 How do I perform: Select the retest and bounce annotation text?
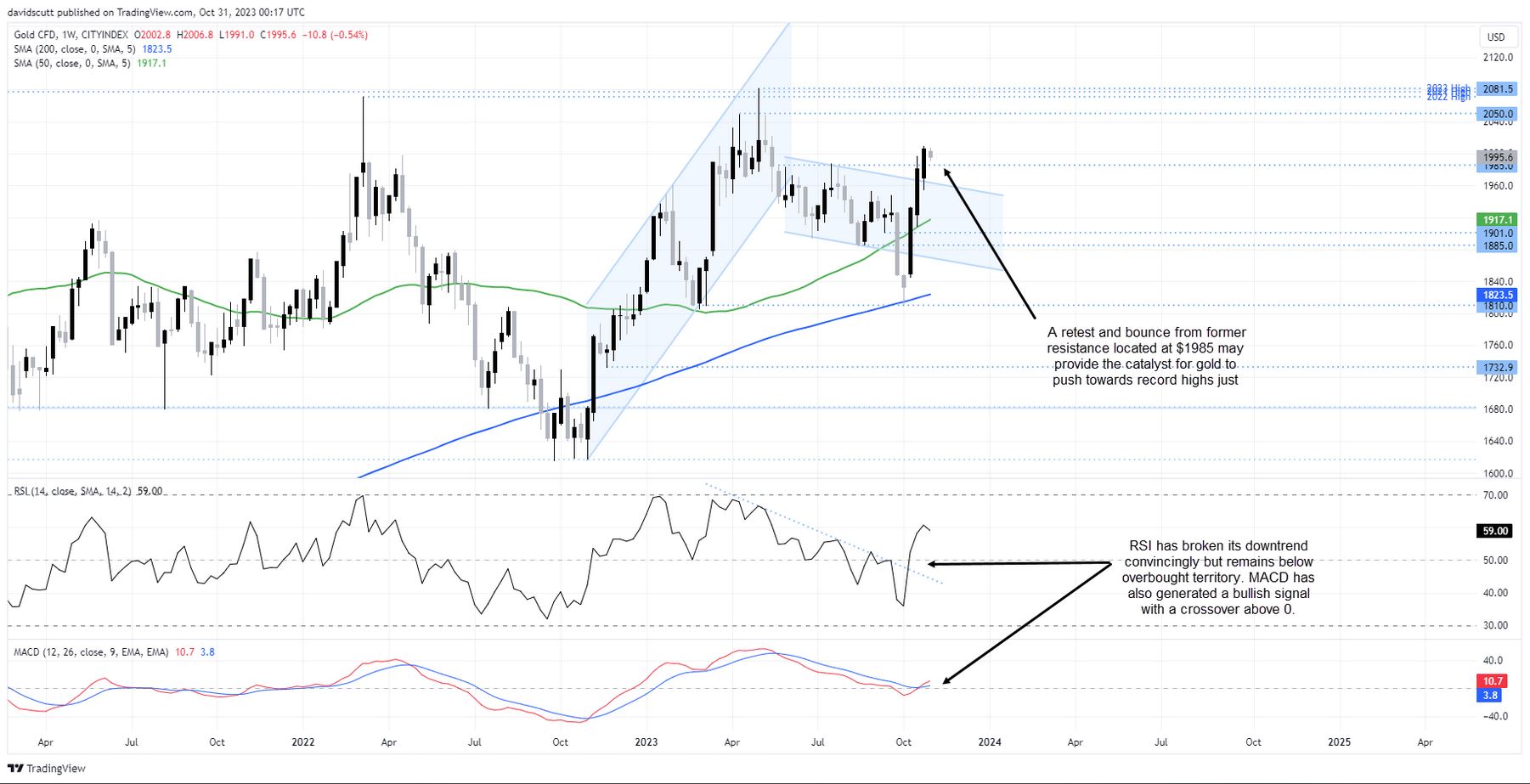coord(1145,356)
